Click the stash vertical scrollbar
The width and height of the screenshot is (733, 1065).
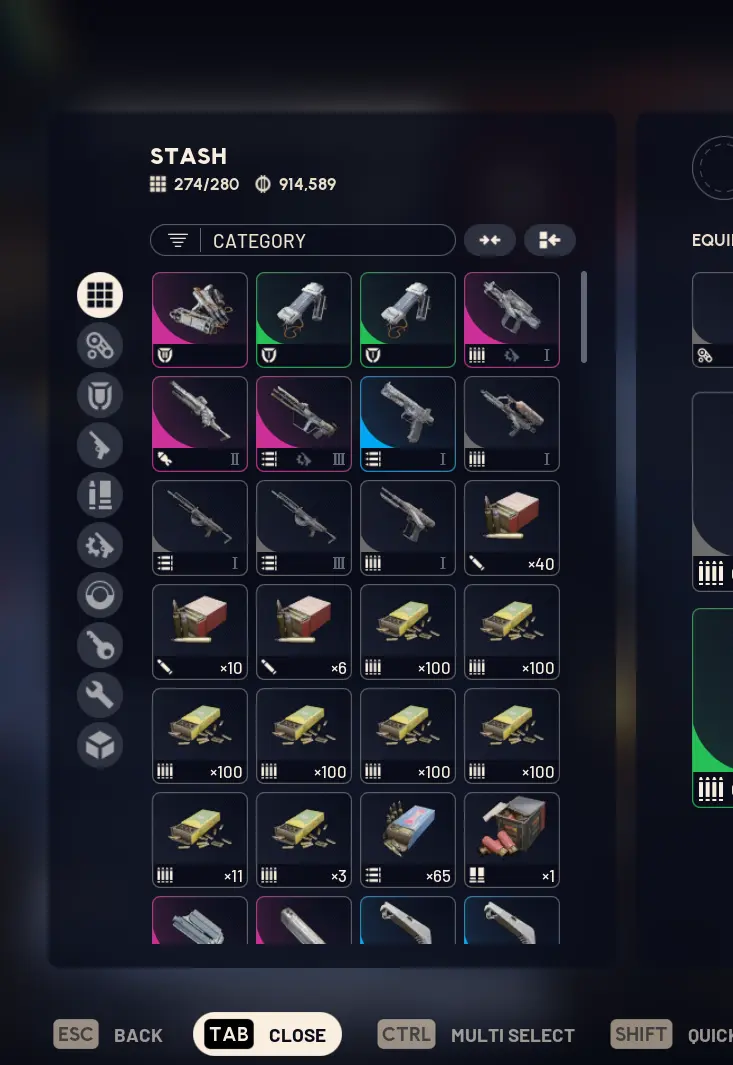pos(584,317)
